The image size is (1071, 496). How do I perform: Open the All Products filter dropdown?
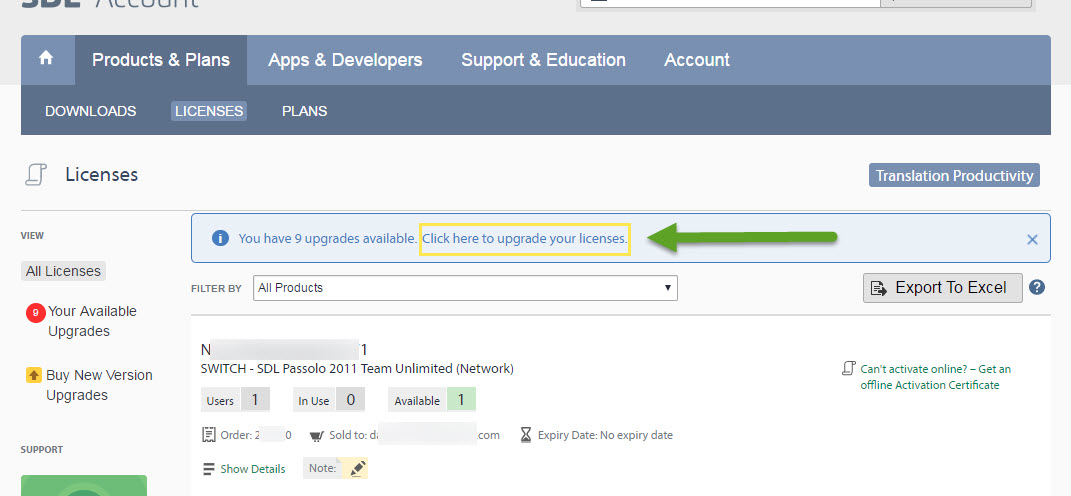[x=465, y=288]
